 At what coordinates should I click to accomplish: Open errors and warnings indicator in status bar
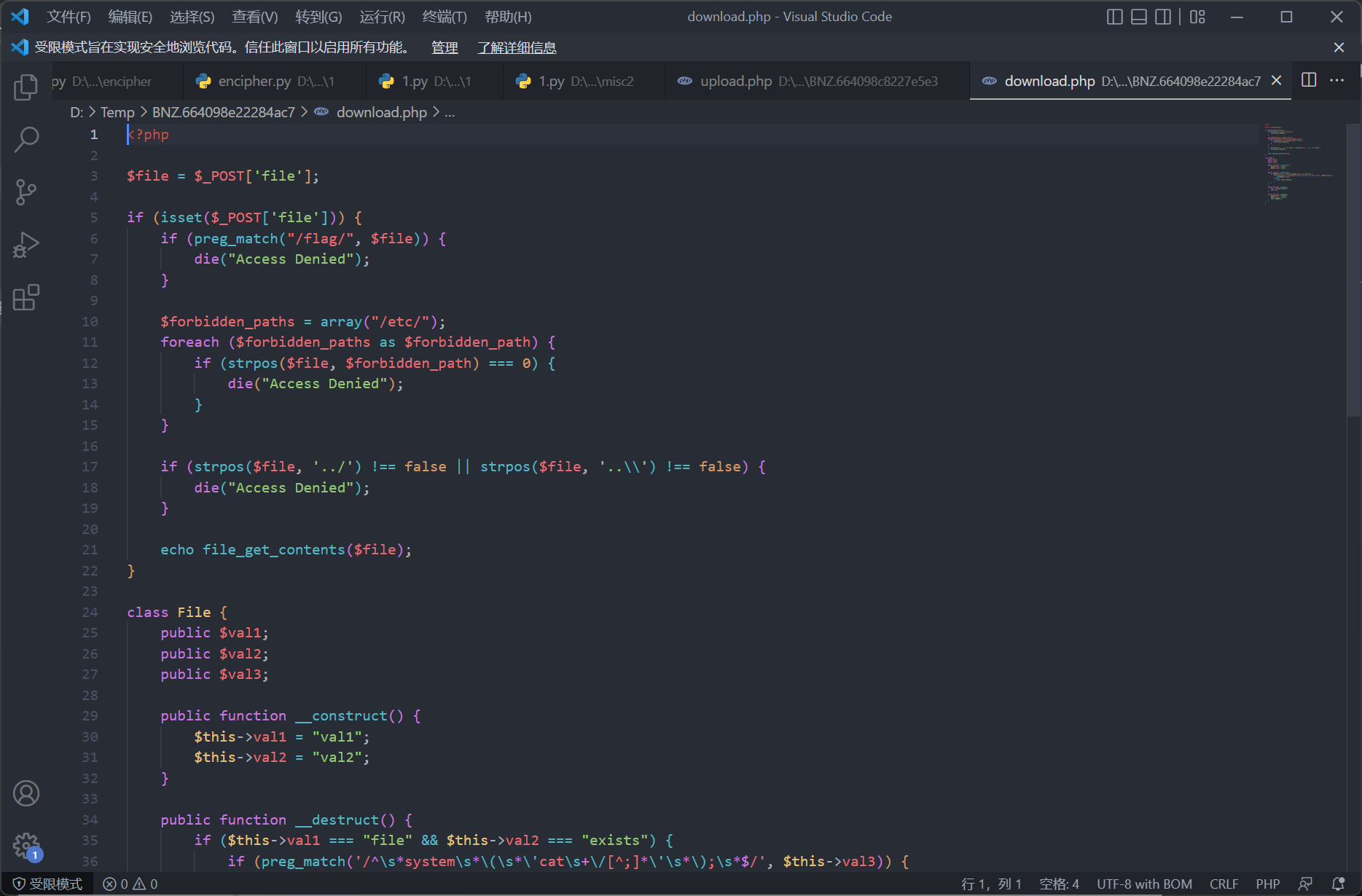(x=130, y=884)
